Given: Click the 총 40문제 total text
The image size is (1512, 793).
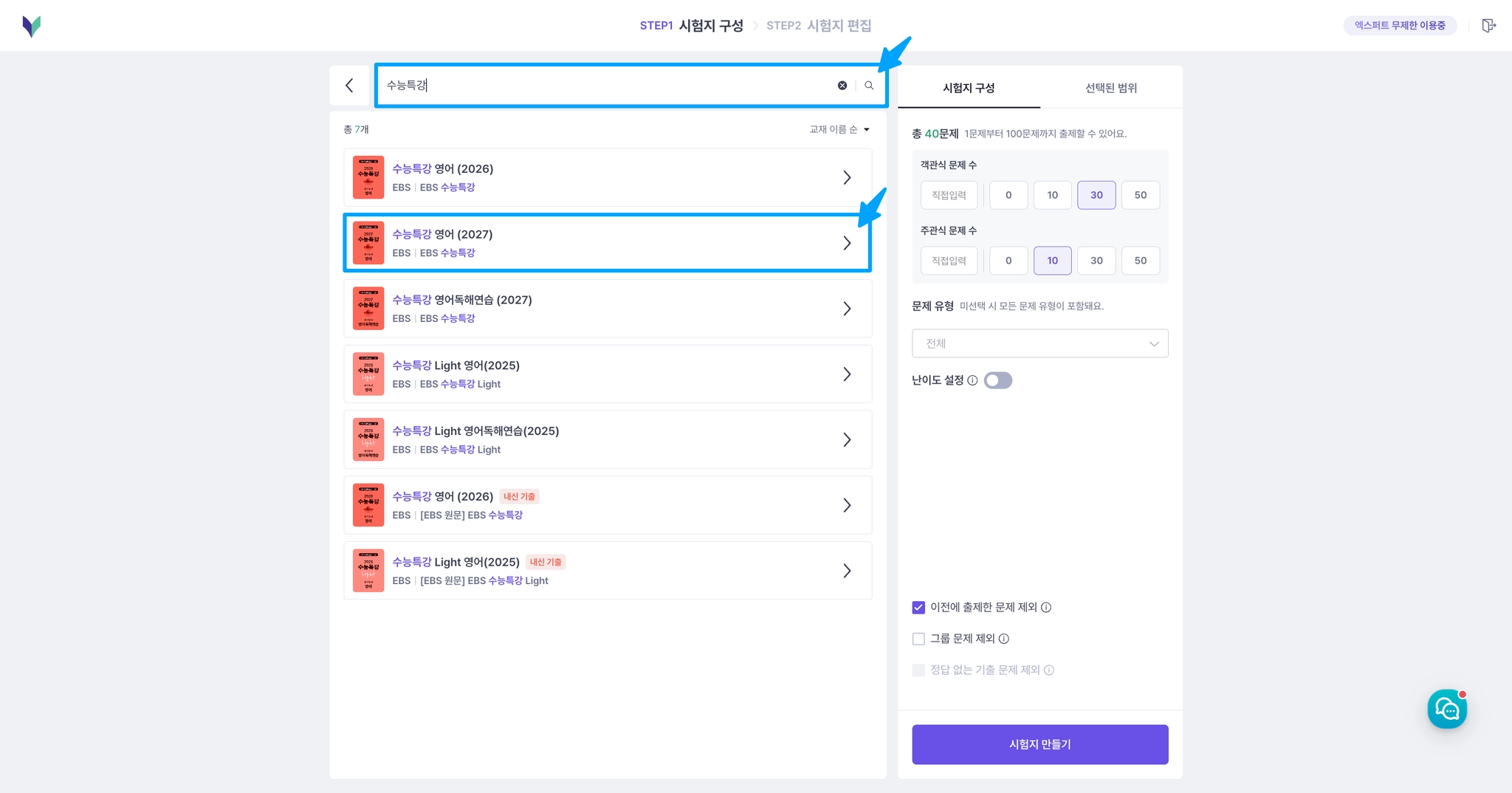Looking at the screenshot, I should (x=935, y=134).
